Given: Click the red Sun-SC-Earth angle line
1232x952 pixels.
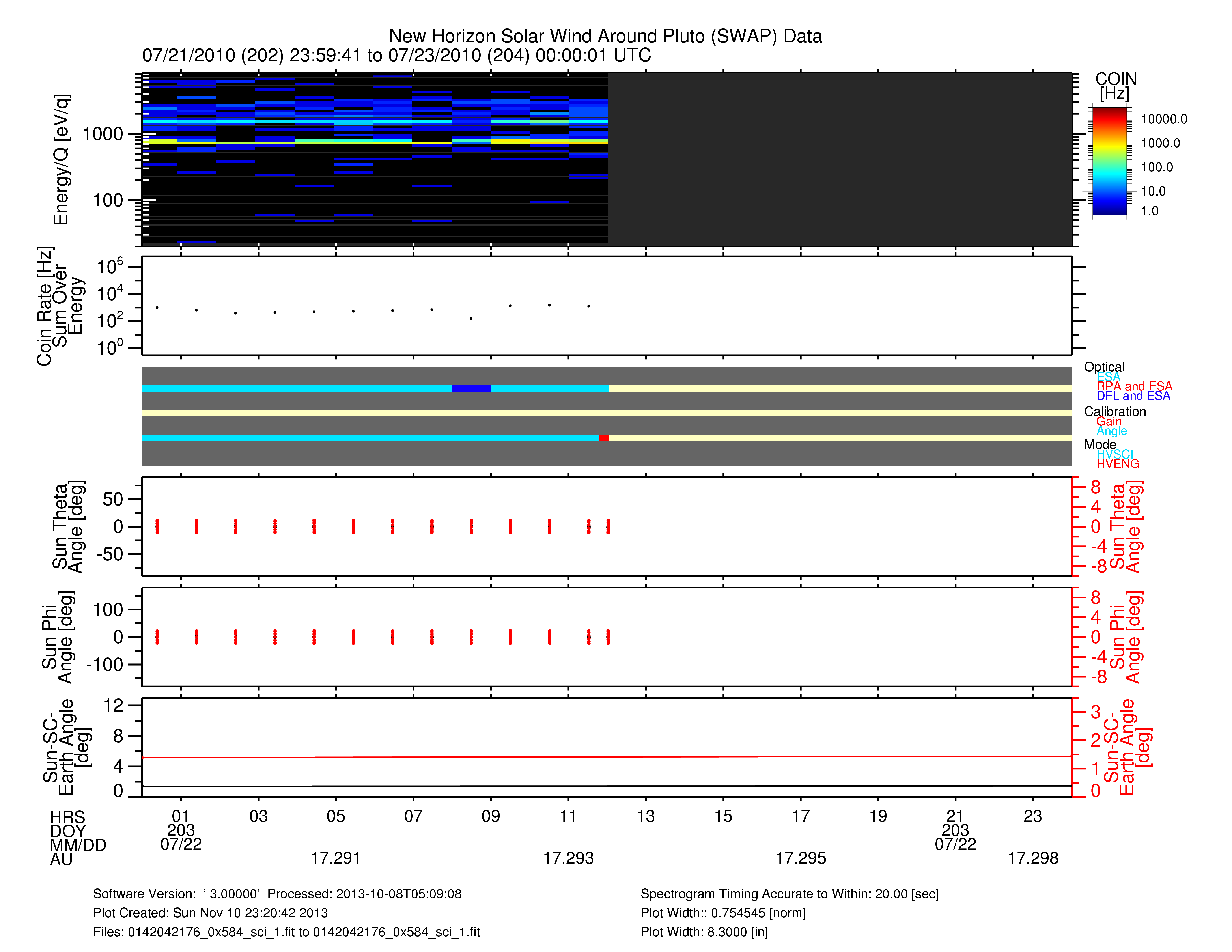Looking at the screenshot, I should click(564, 757).
